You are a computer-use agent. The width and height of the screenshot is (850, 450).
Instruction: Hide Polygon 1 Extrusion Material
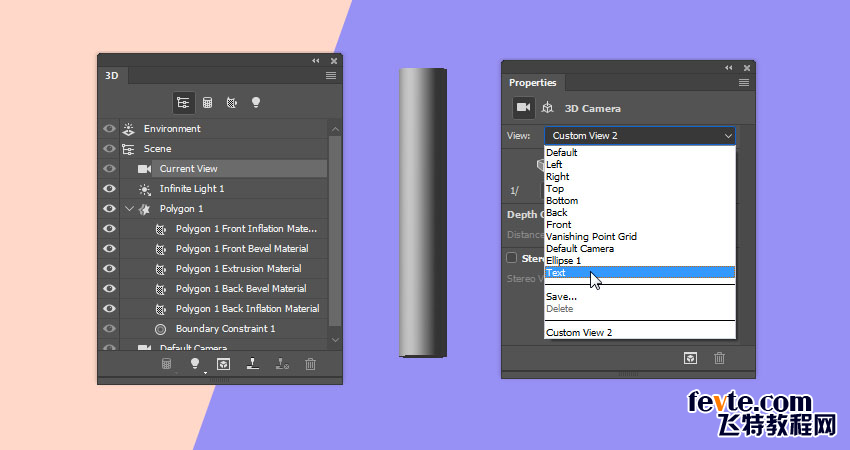coord(109,268)
